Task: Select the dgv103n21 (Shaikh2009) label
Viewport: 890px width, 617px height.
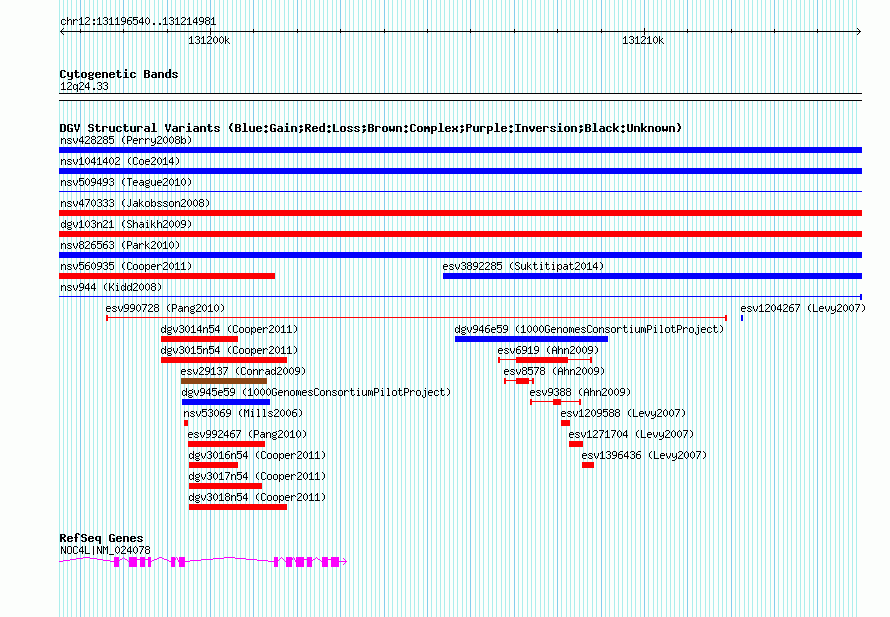Action: tap(126, 224)
